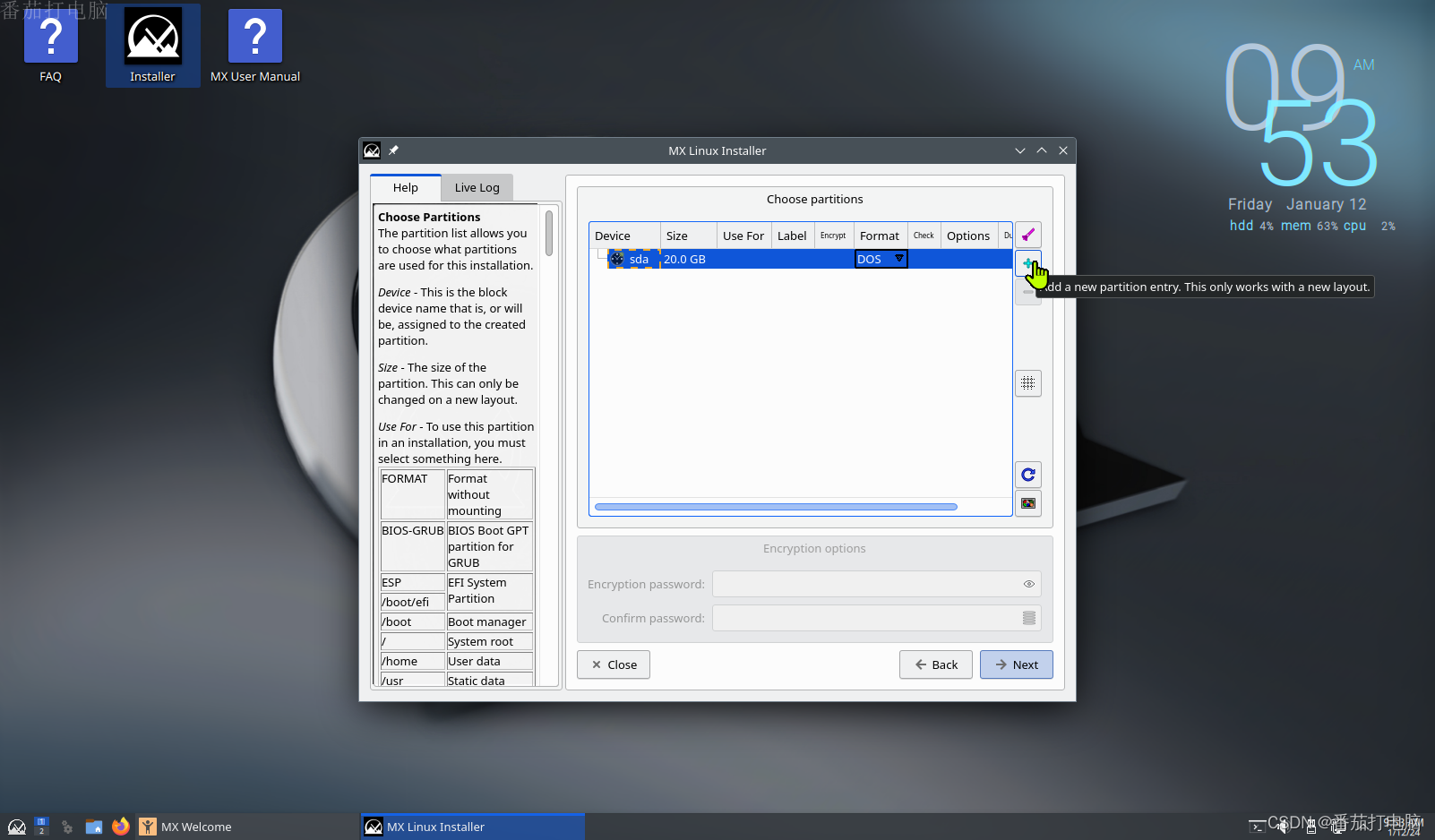Click the Choose Partitions help heading
Viewport: 1435px width, 840px height.
pos(429,217)
